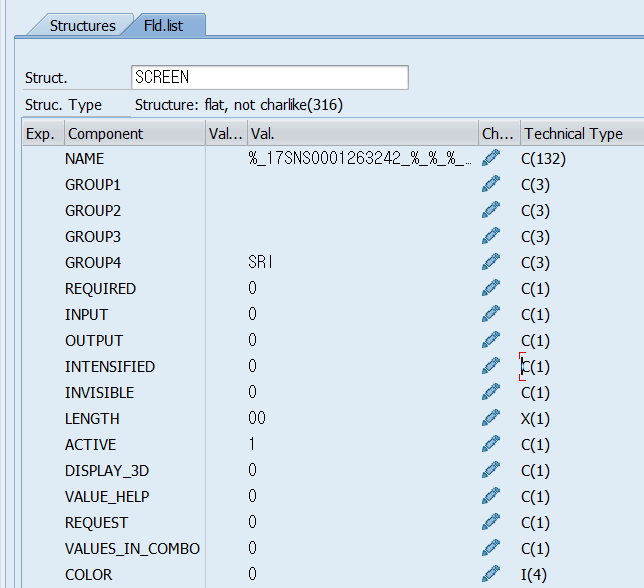
Task: Select the REQUEST component cell
Action: pyautogui.click(x=135, y=523)
